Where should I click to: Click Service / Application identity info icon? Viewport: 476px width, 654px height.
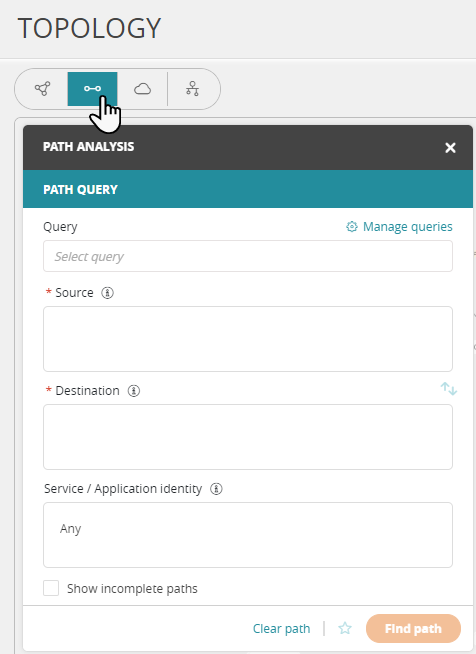click(216, 489)
